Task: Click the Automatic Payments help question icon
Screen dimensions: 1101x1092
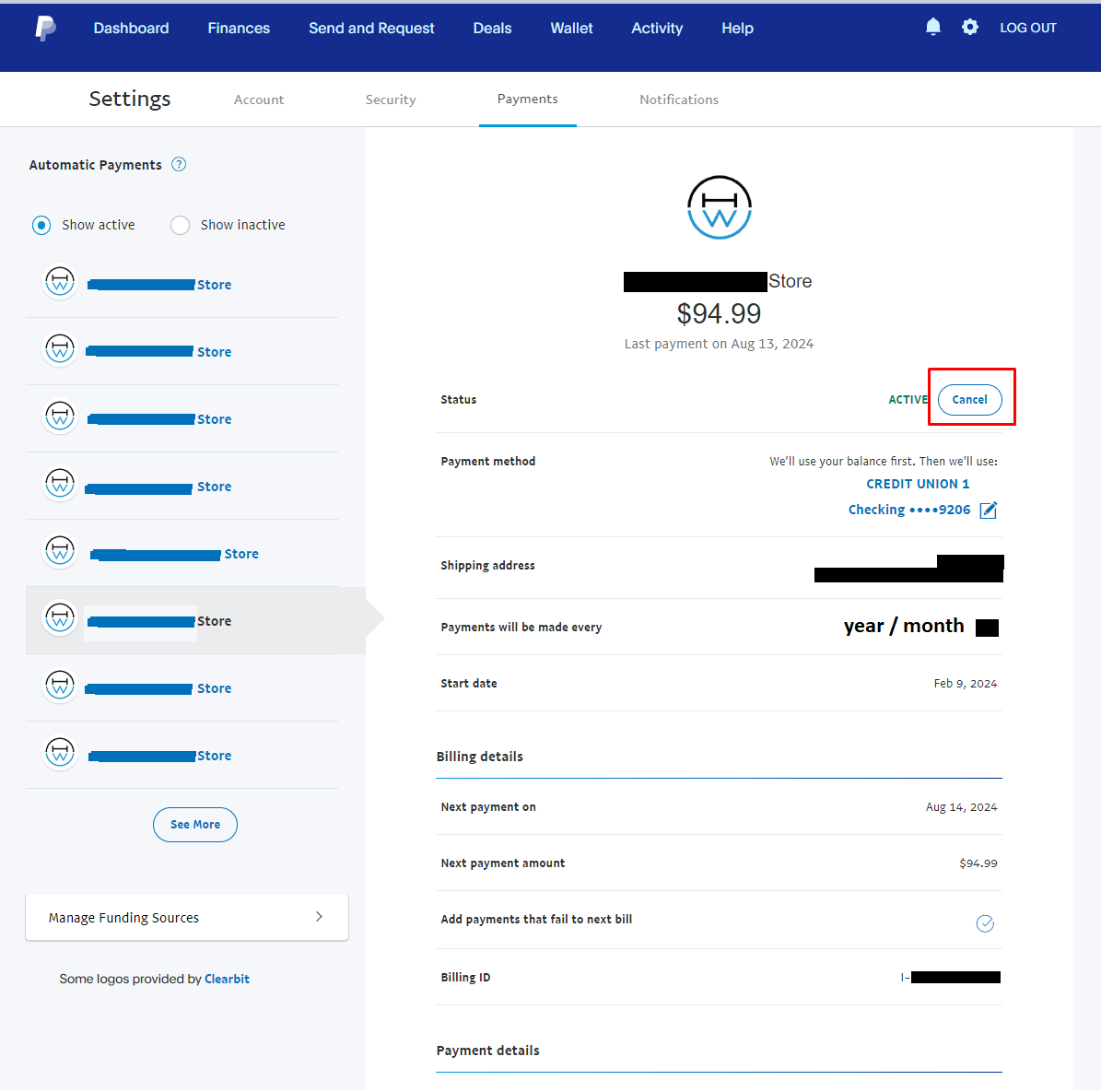Action: pyautogui.click(x=179, y=164)
